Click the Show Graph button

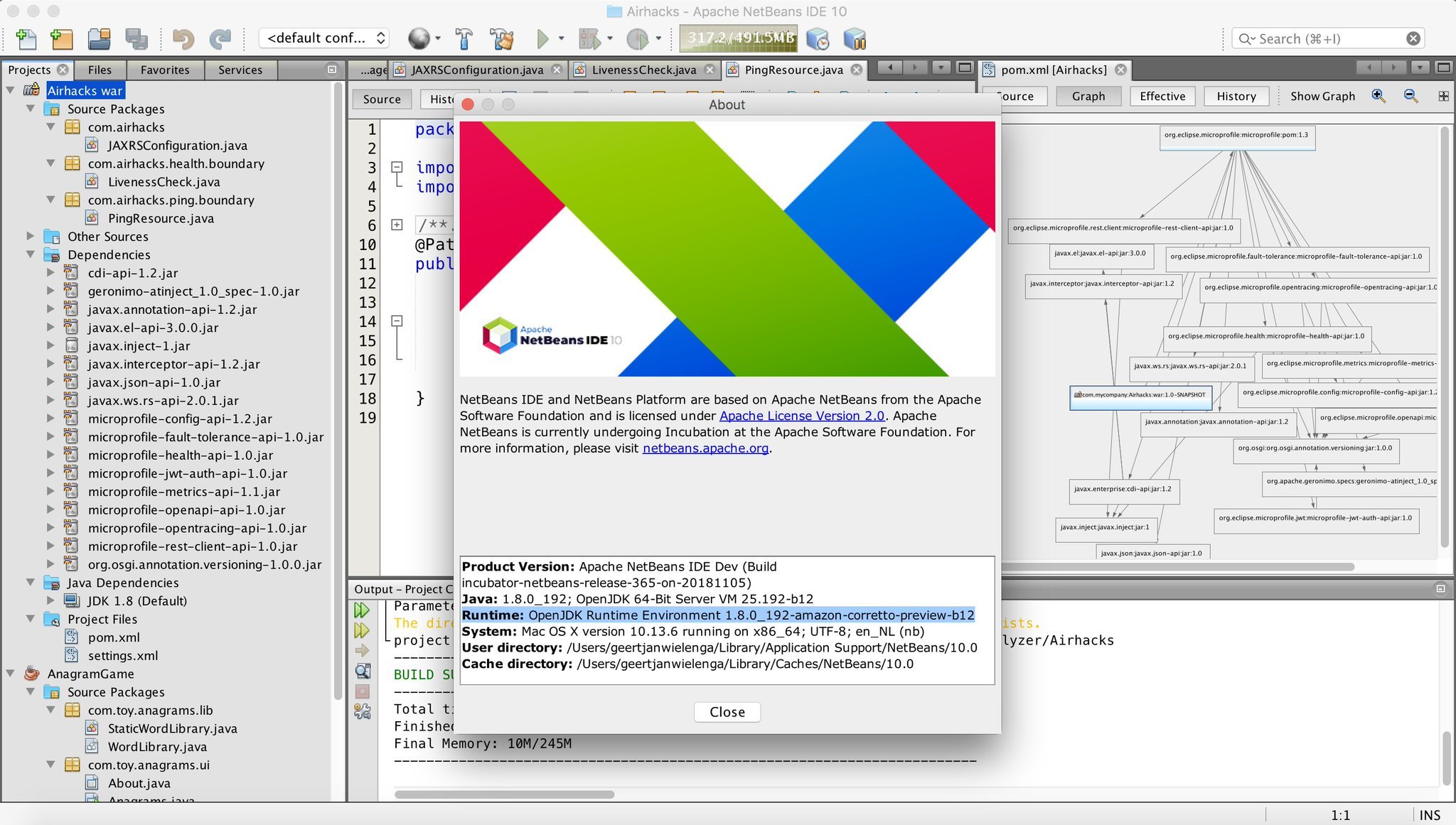coord(1322,96)
